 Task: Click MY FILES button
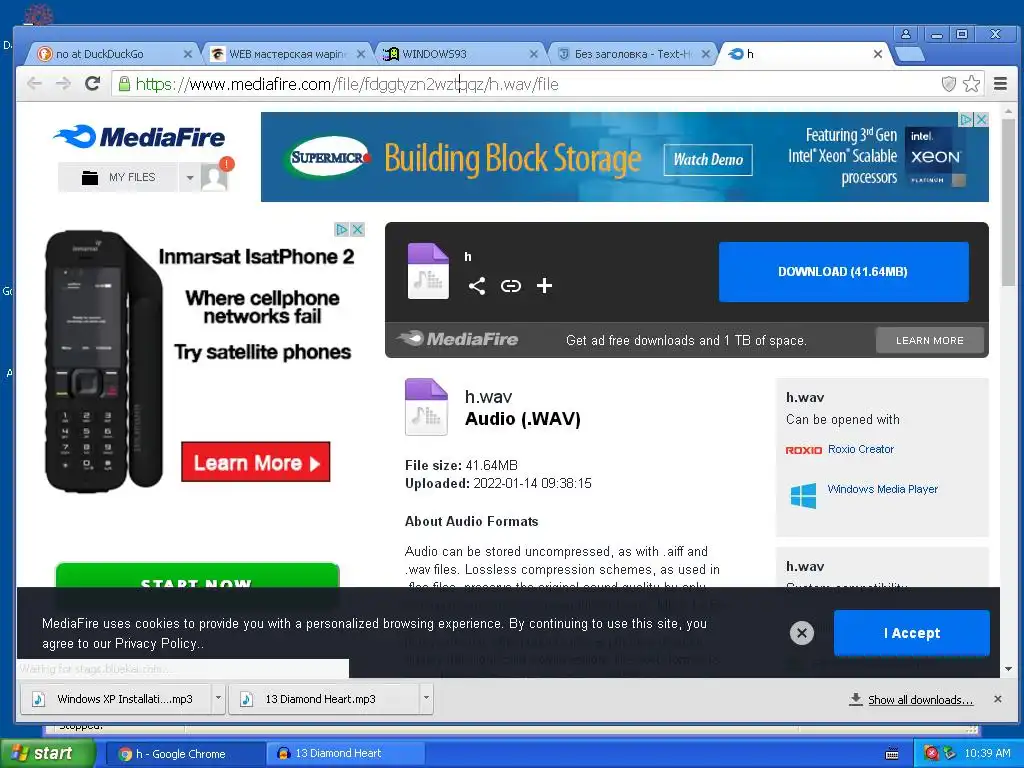pos(118,177)
